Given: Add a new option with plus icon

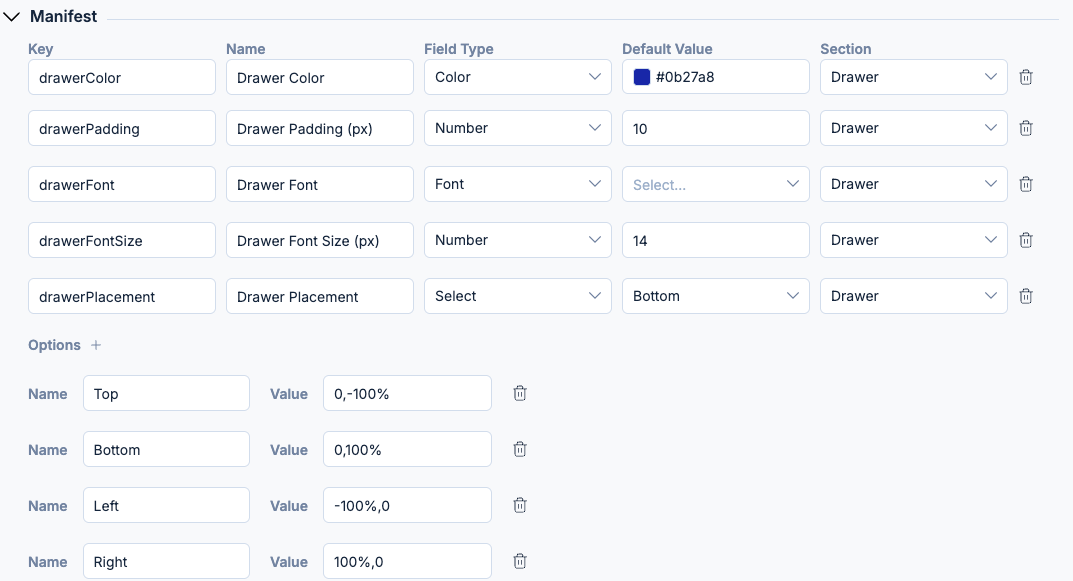Looking at the screenshot, I should click(96, 345).
